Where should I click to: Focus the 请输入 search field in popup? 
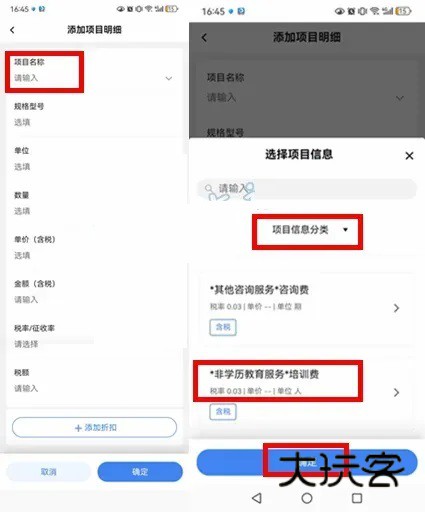click(307, 189)
